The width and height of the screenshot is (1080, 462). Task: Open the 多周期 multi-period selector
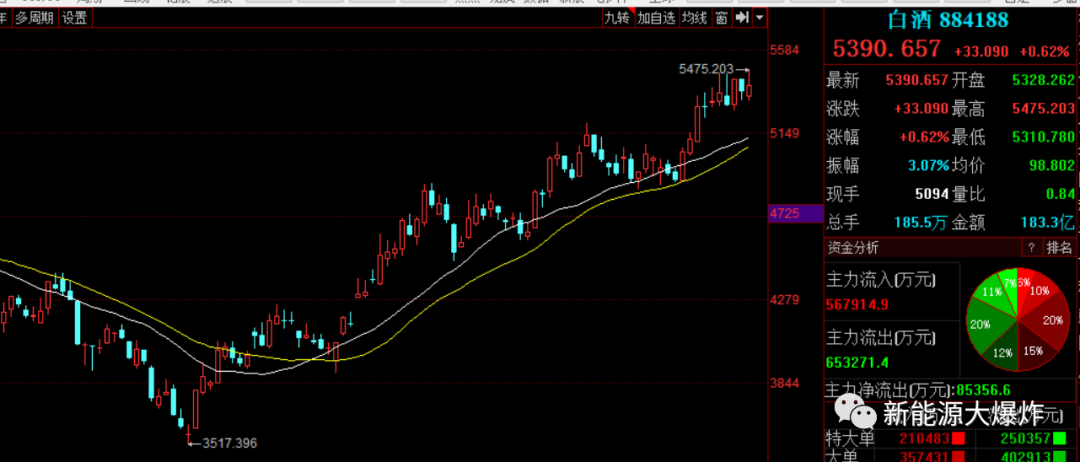pyautogui.click(x=34, y=18)
